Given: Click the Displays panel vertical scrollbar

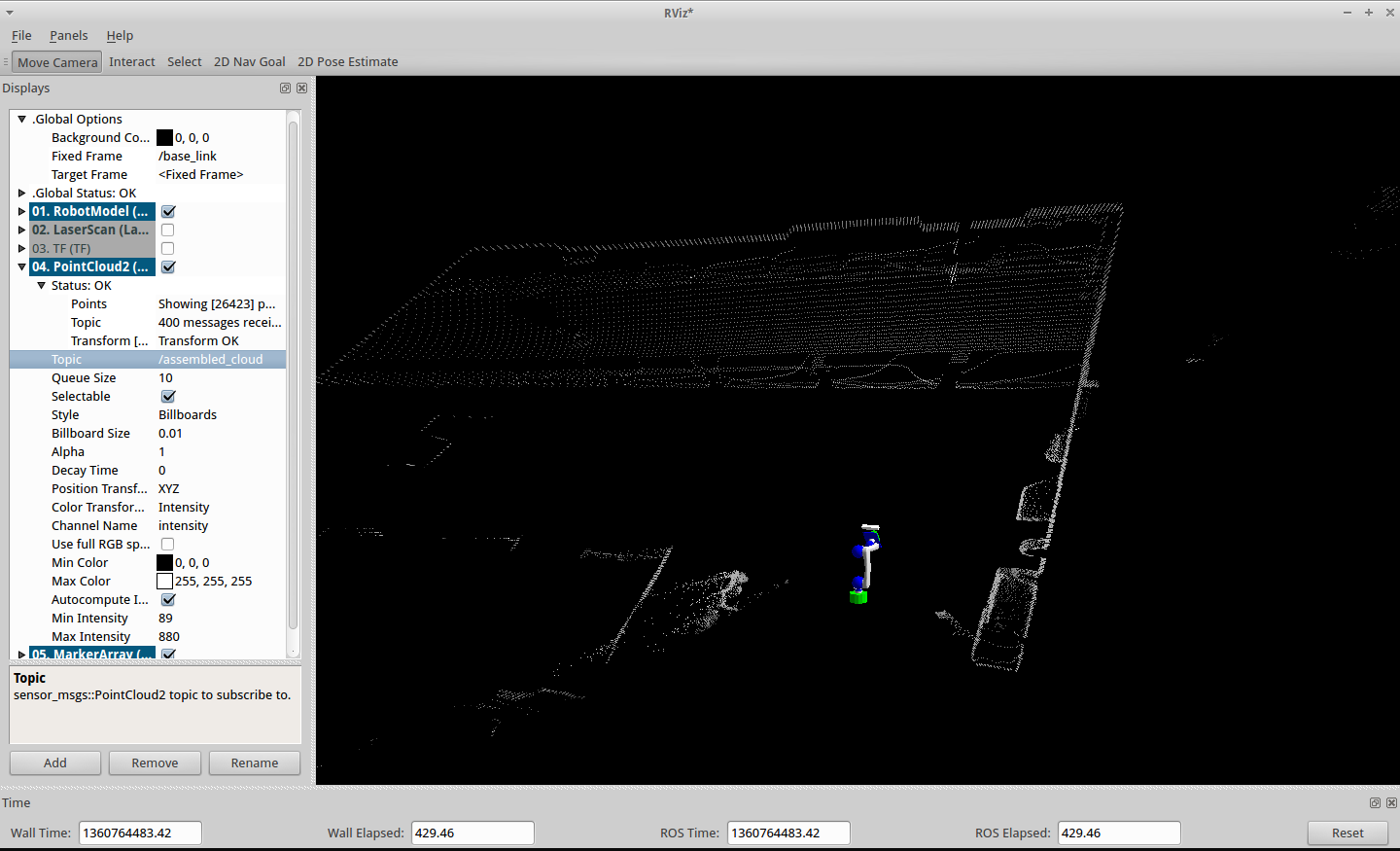Looking at the screenshot, I should pyautogui.click(x=293, y=374).
